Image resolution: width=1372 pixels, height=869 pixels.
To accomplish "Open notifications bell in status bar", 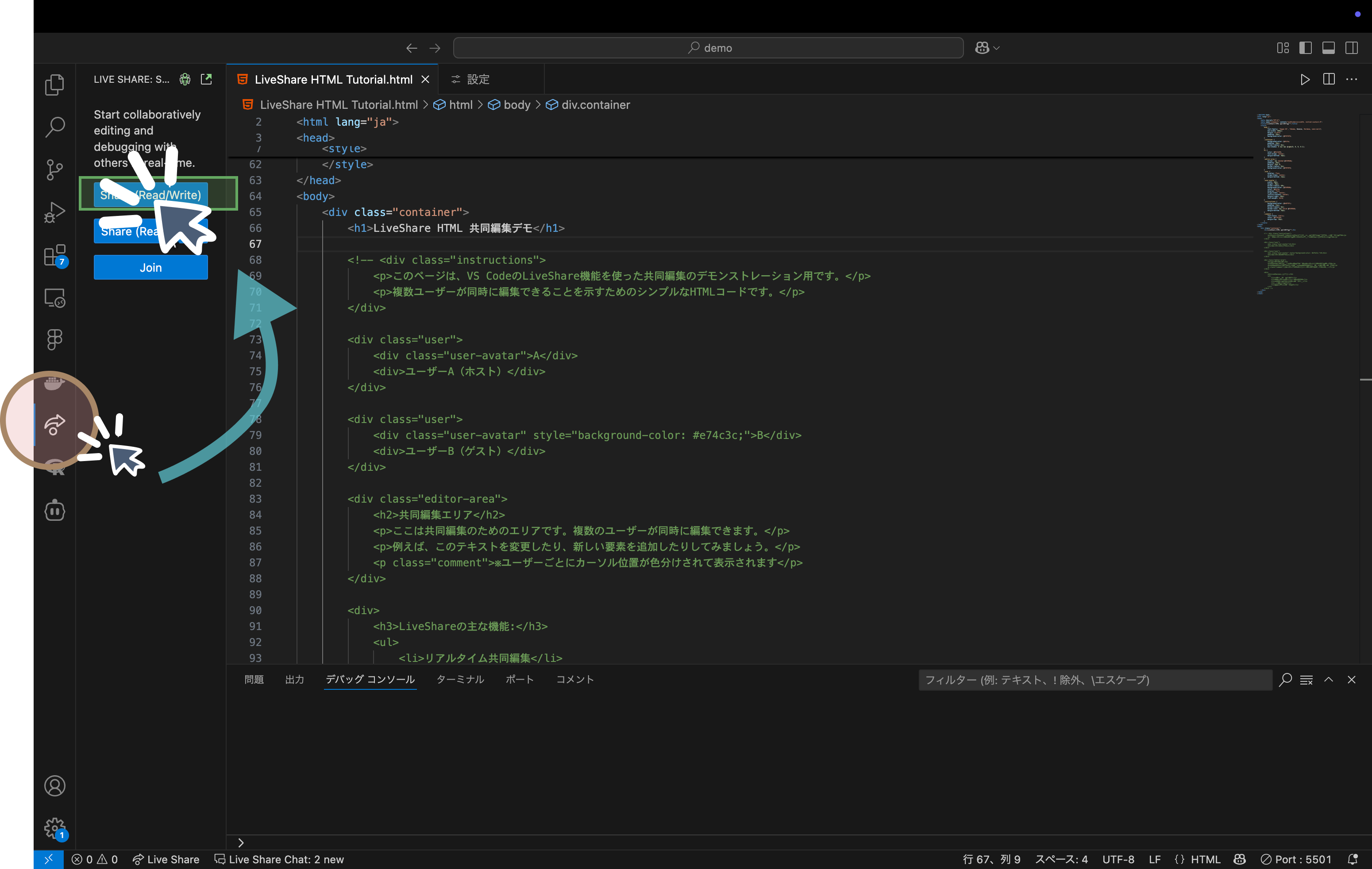I will 1353,859.
